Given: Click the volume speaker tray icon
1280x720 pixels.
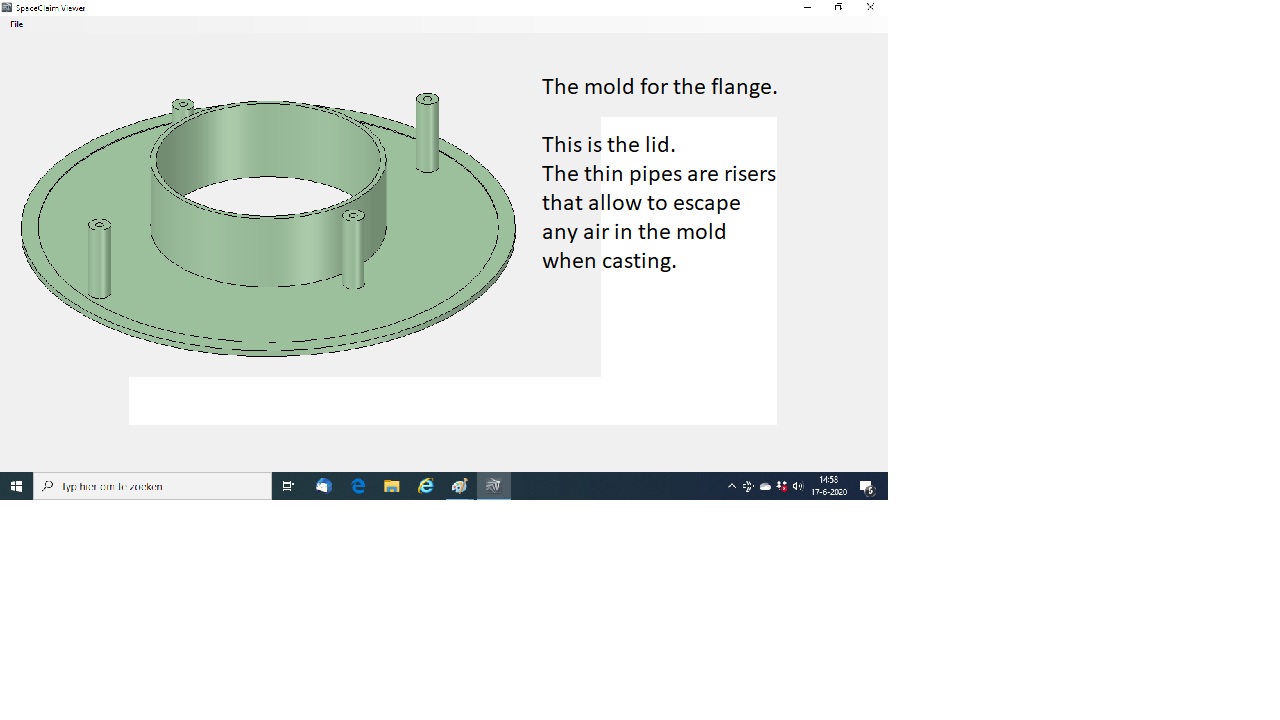Looking at the screenshot, I should pos(798,486).
